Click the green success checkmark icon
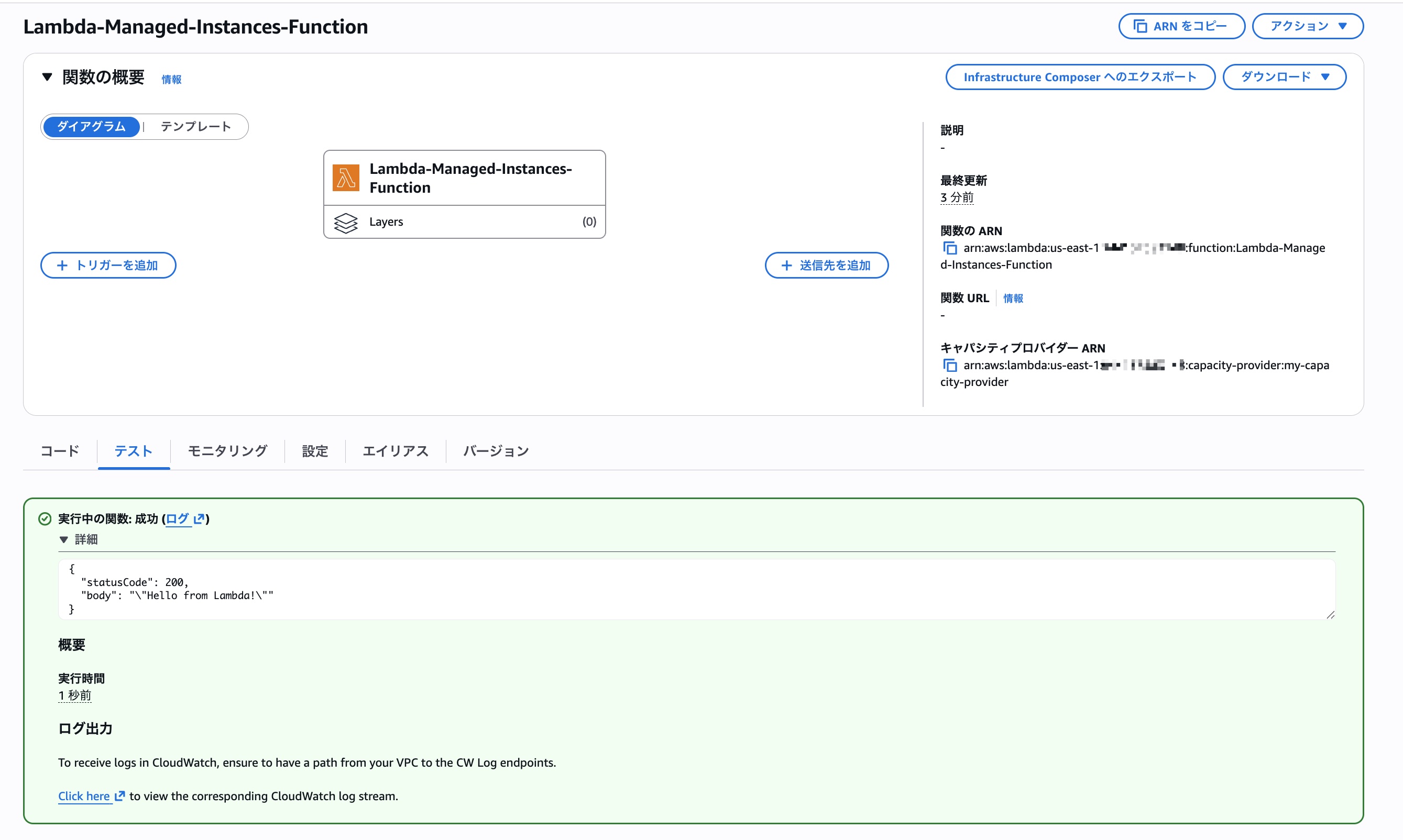The width and height of the screenshot is (1403, 840). [x=45, y=518]
